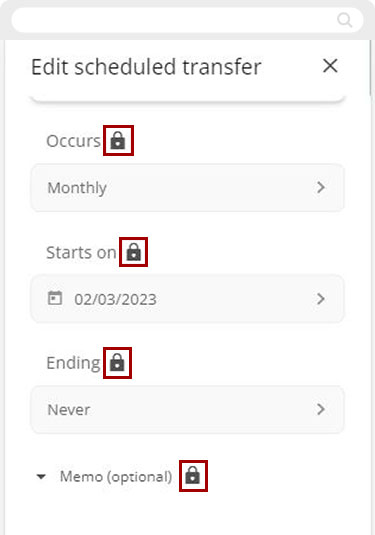Viewport: 375px width, 535px height.
Task: Click the Memo (optional) label
Action: (x=116, y=476)
